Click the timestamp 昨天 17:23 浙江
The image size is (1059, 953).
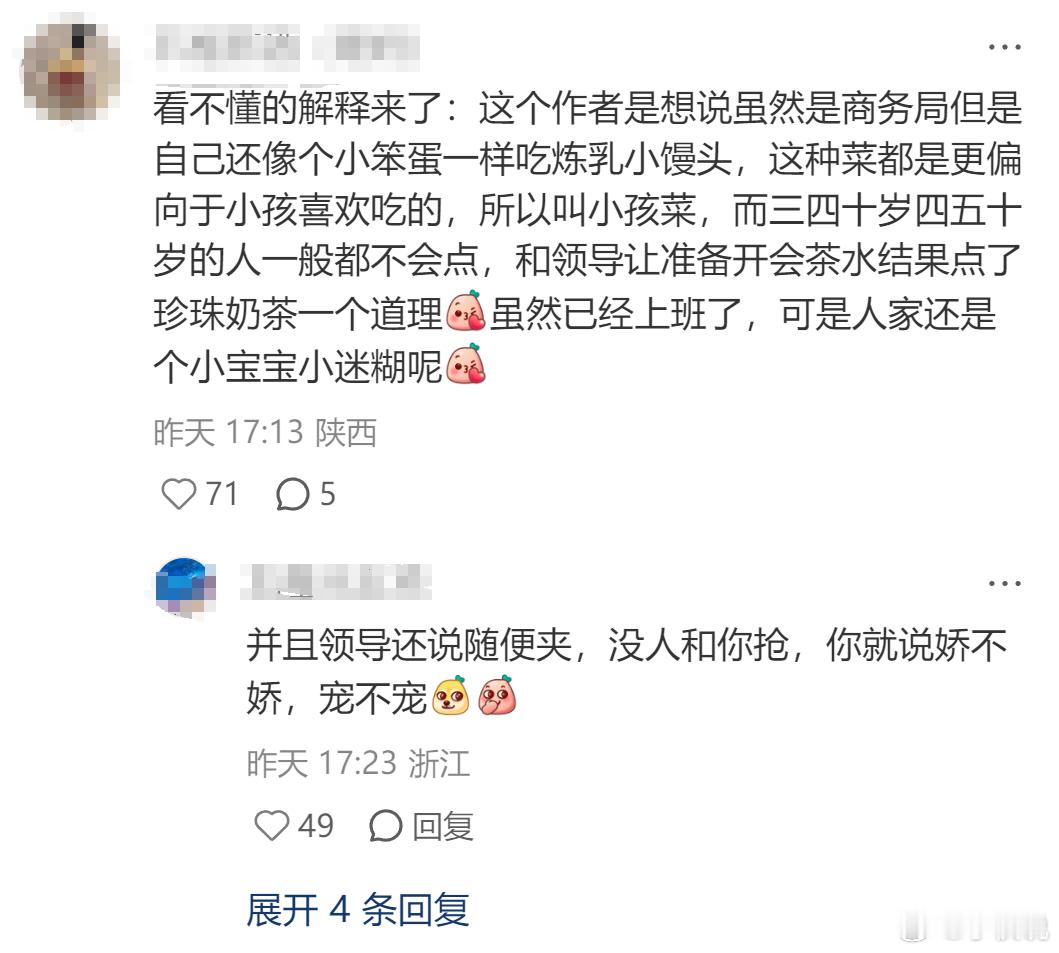[358, 763]
